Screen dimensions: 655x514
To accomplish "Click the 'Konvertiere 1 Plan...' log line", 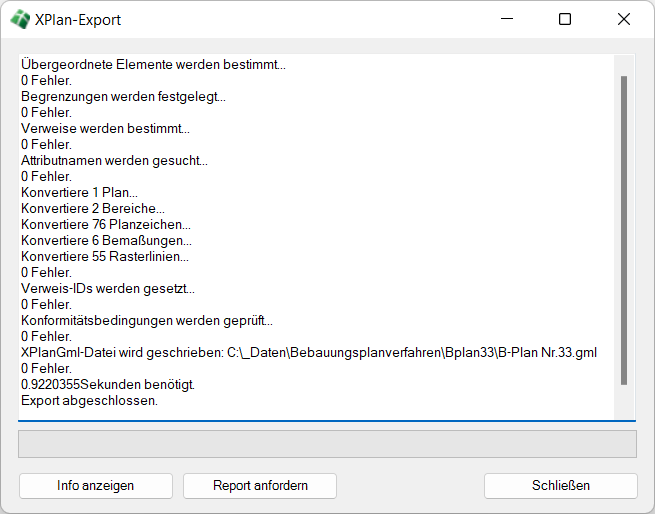I will click(x=79, y=193).
